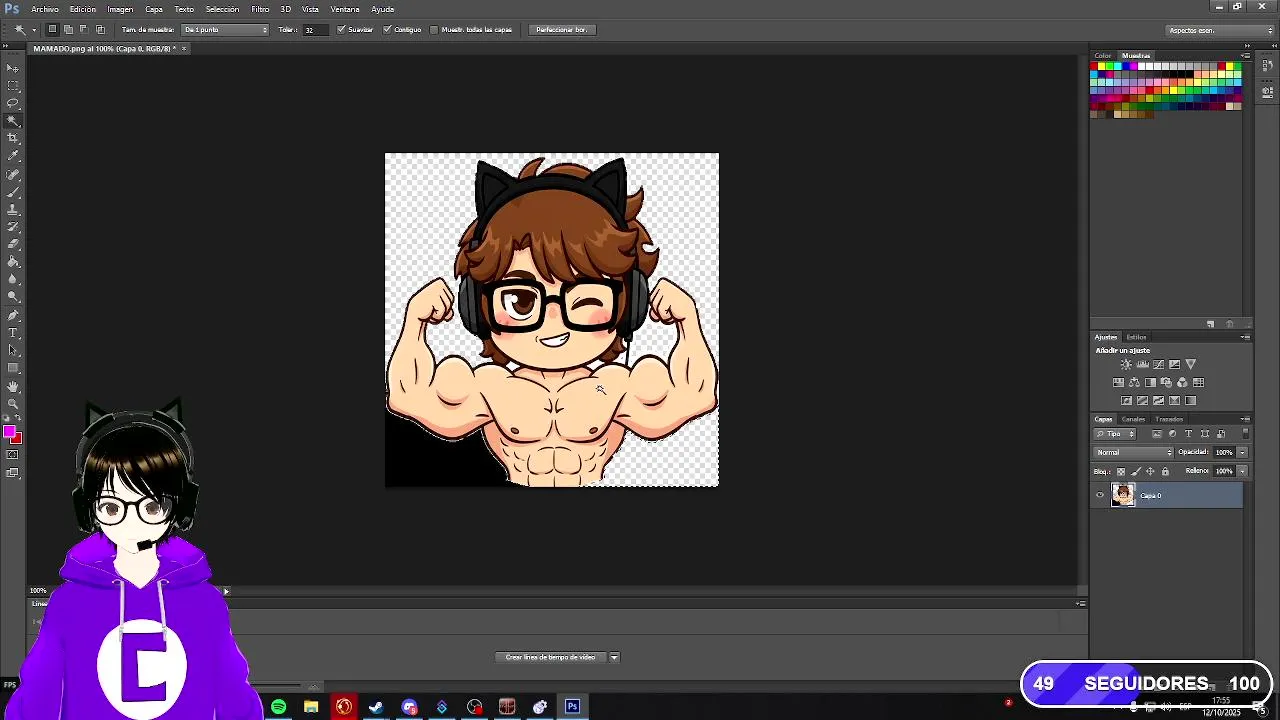Add a Color Balance adjustment

pyautogui.click(x=1134, y=382)
